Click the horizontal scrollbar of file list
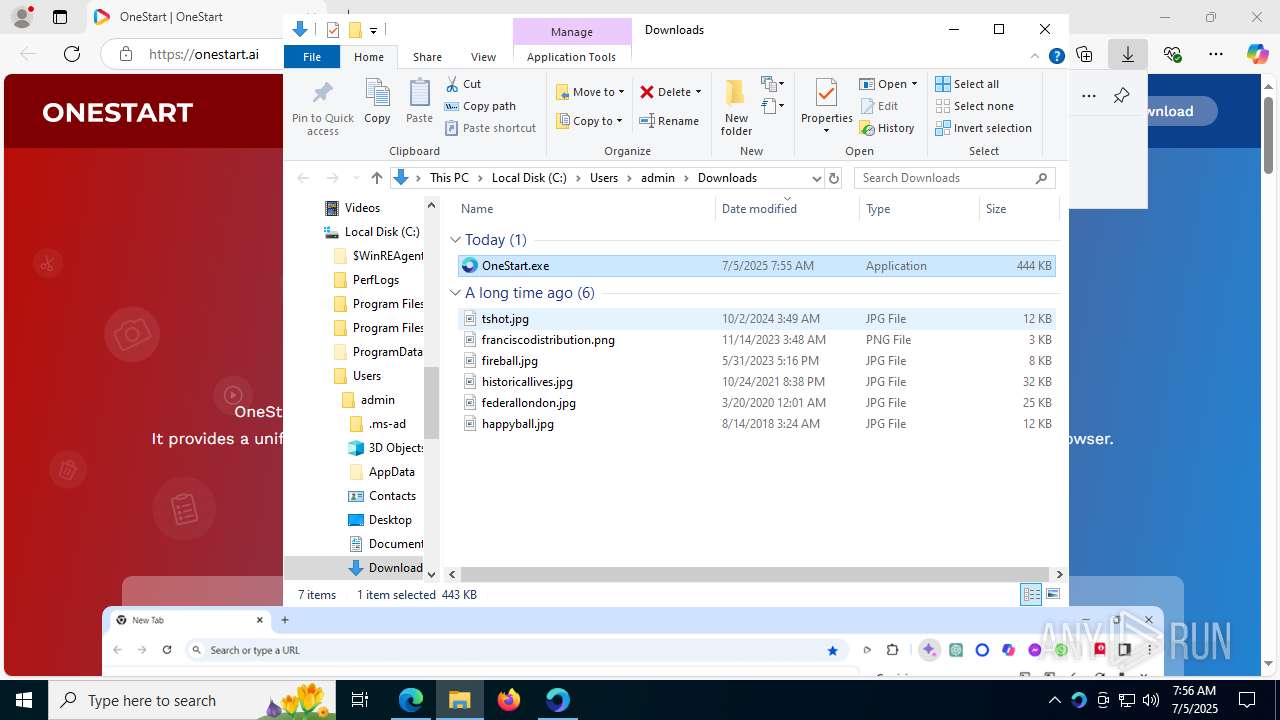 [x=755, y=574]
